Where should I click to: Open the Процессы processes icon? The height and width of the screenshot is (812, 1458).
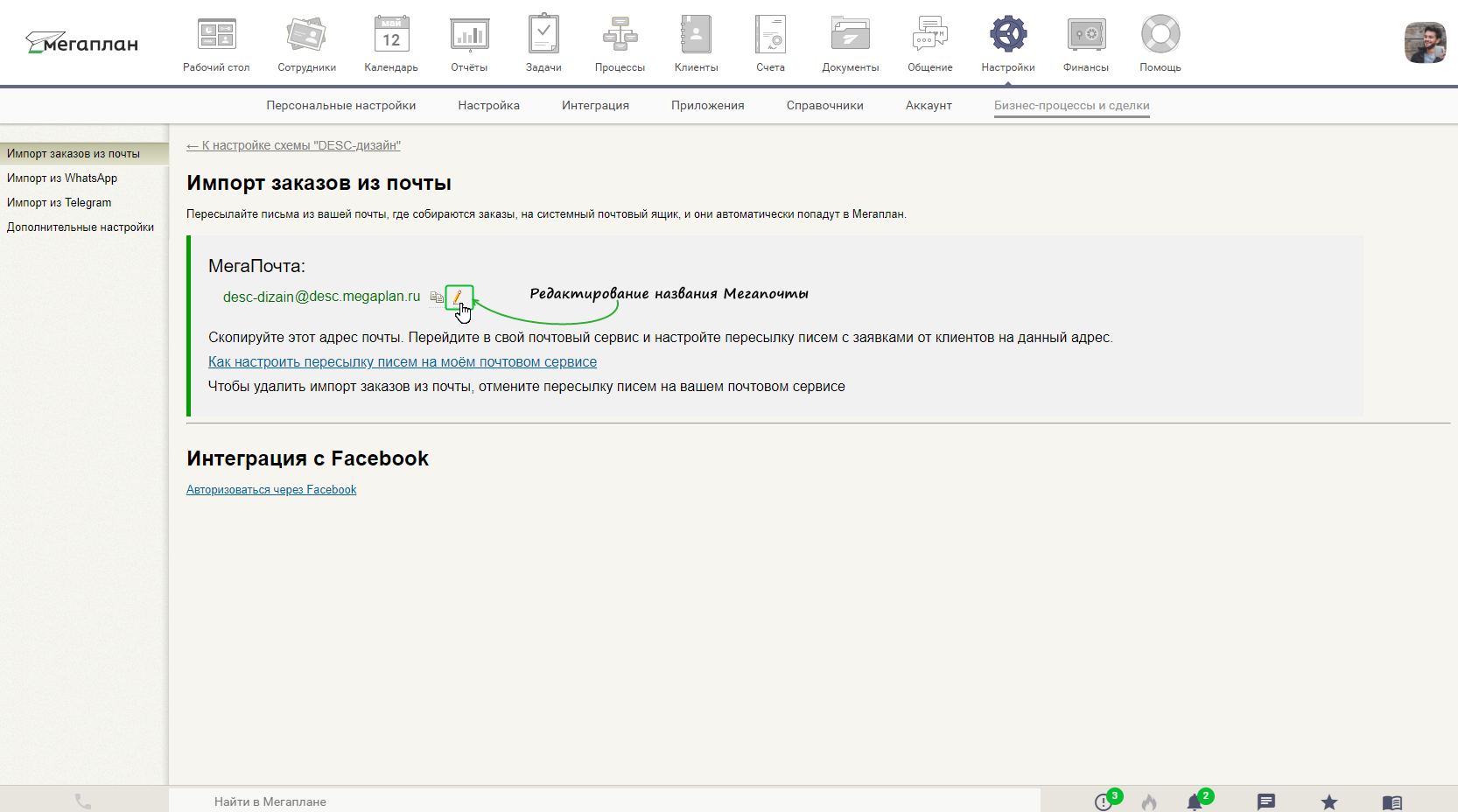(x=620, y=35)
